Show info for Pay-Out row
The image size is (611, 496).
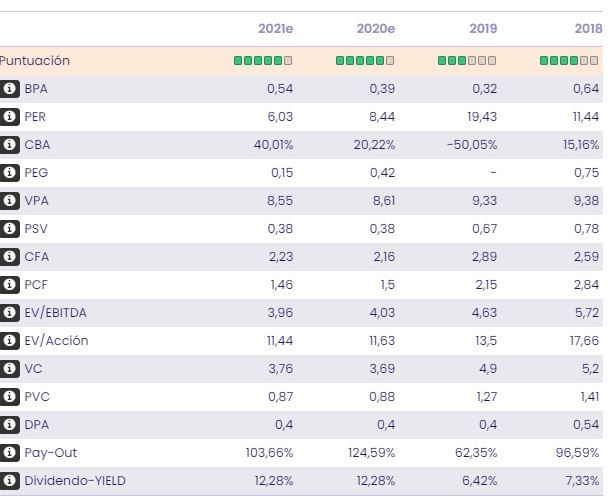[10, 453]
